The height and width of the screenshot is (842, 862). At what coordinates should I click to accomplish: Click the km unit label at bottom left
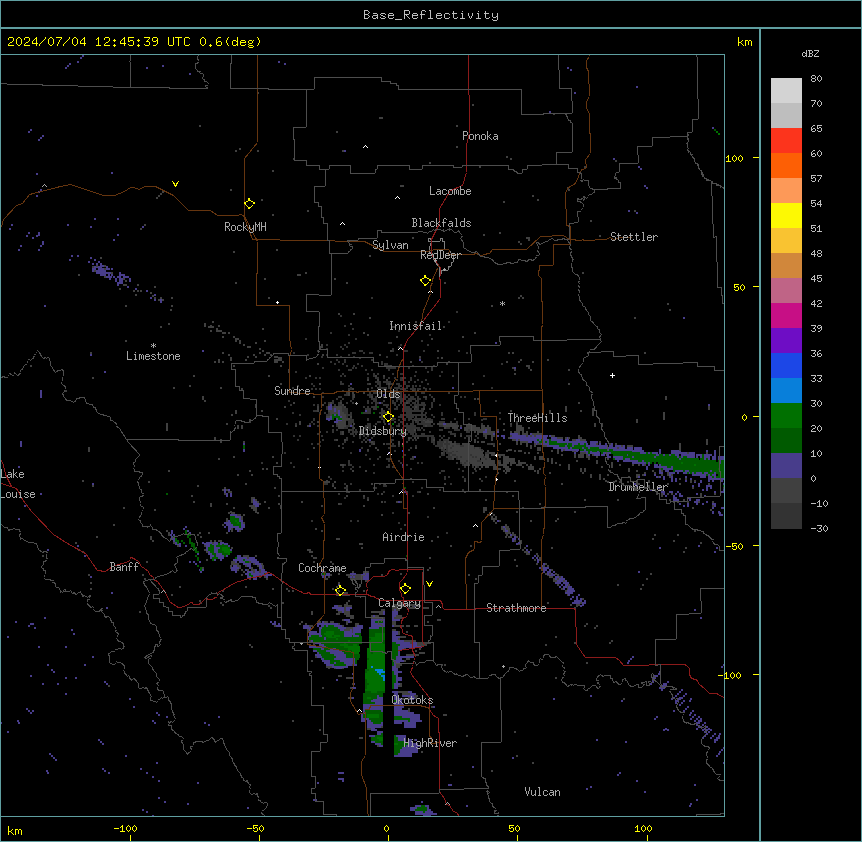point(15,830)
